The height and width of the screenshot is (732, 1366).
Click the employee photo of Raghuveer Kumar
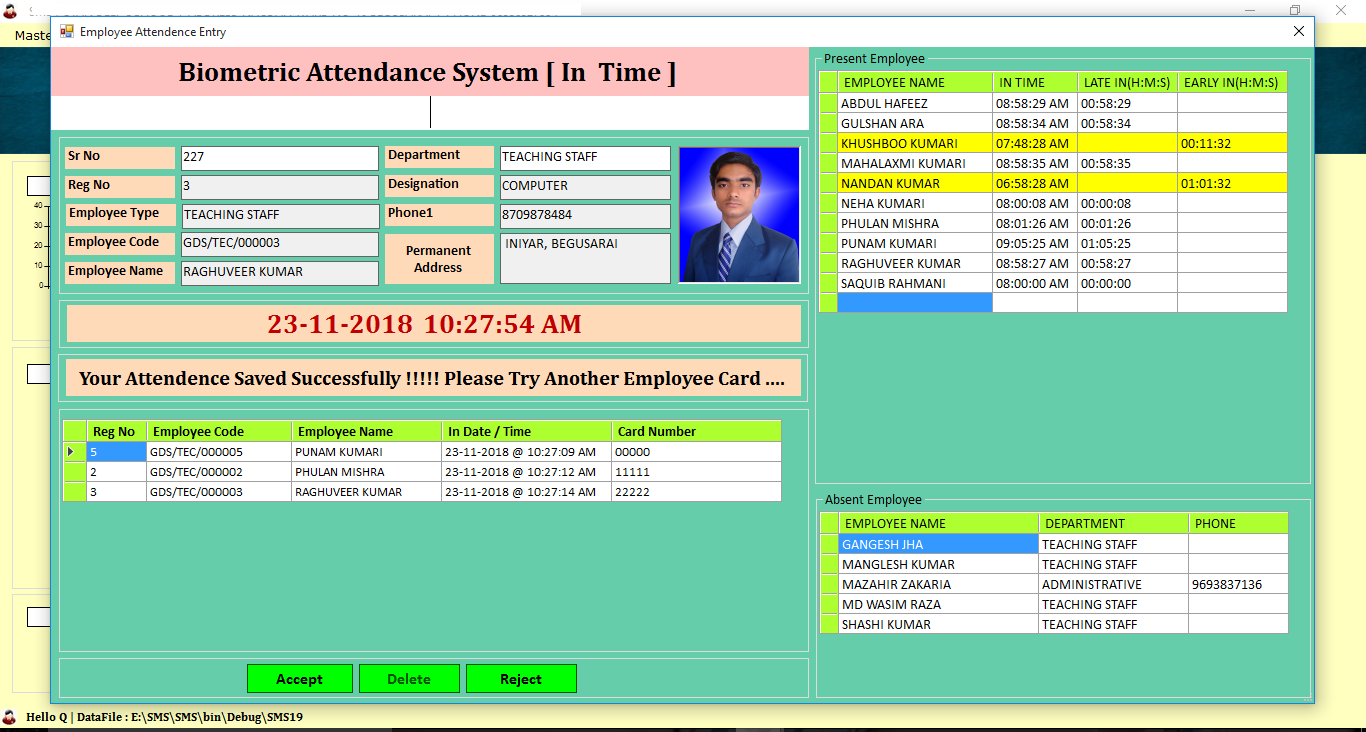point(739,215)
